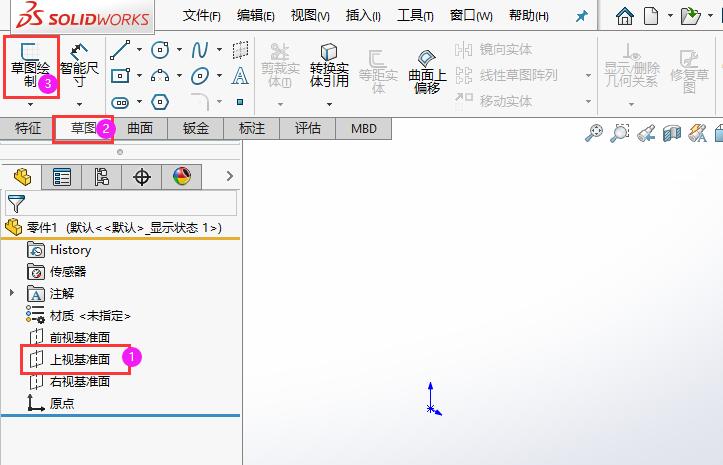Open the DimXpertManager tab
Viewport: 723px width, 465px height.
(x=142, y=177)
